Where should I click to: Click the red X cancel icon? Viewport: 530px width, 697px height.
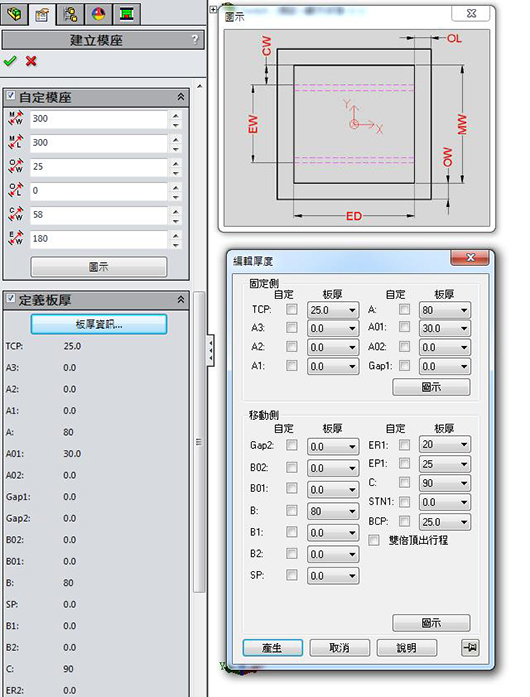(x=31, y=60)
